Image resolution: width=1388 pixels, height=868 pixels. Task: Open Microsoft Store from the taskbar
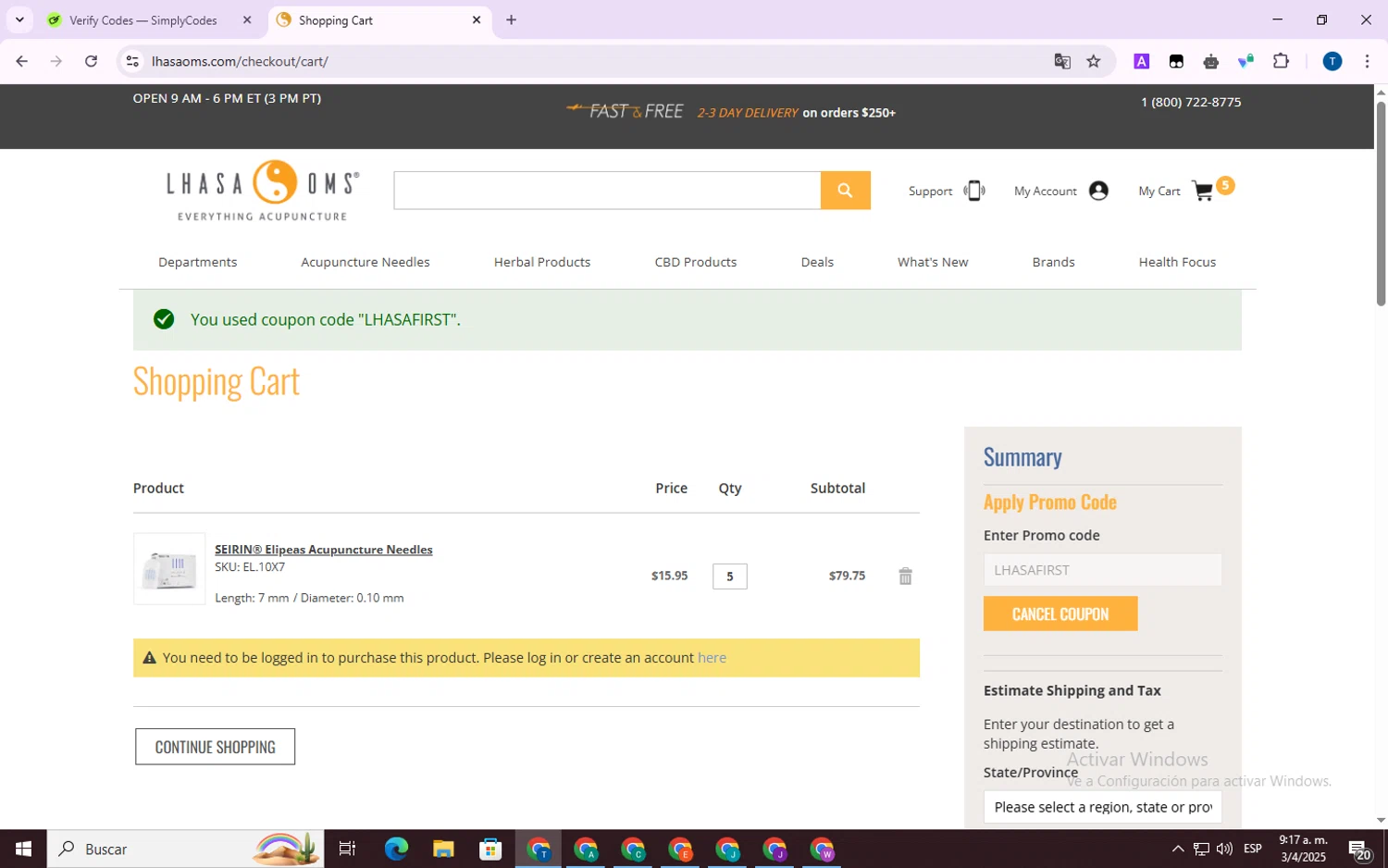(x=490, y=849)
